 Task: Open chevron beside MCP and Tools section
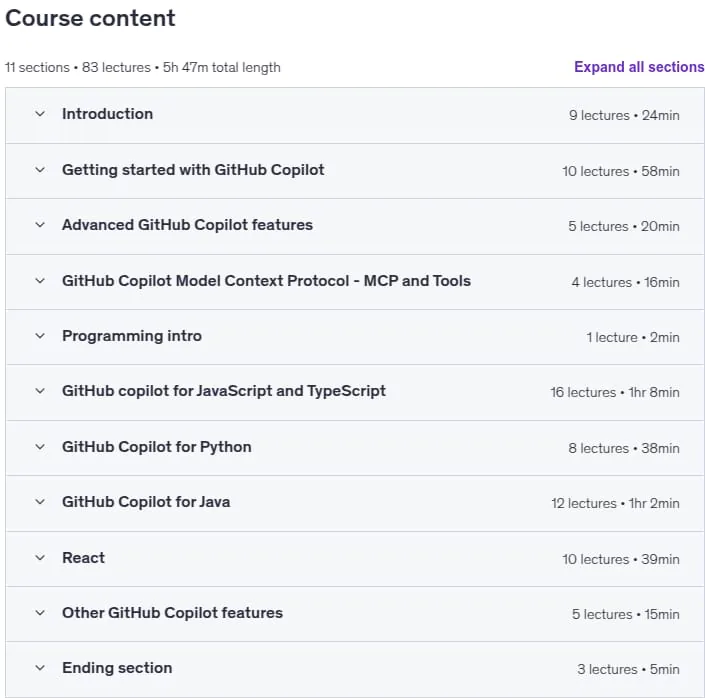[x=40, y=281]
